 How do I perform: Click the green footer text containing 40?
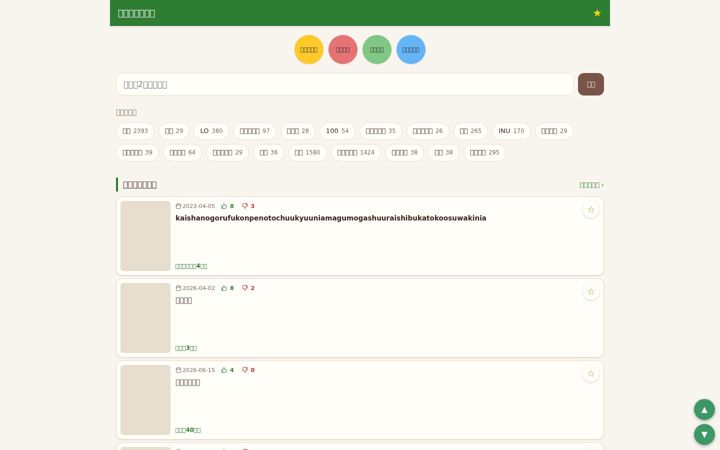tap(188, 430)
